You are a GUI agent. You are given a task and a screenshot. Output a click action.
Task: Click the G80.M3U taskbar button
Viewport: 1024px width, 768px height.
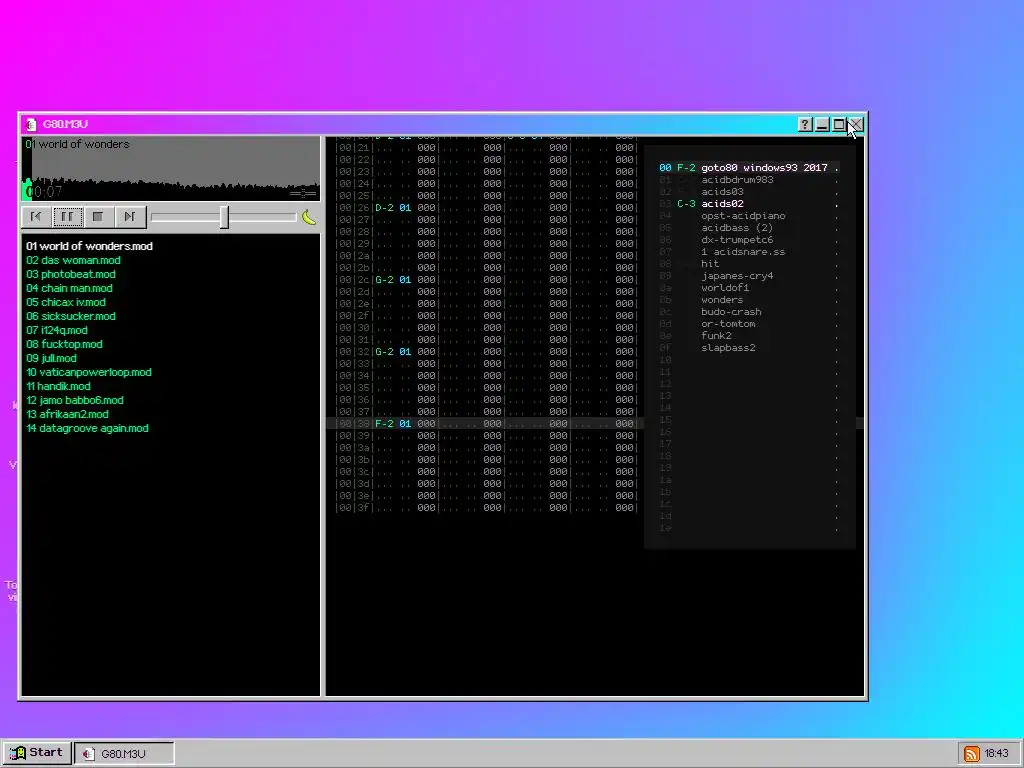[x=124, y=754]
